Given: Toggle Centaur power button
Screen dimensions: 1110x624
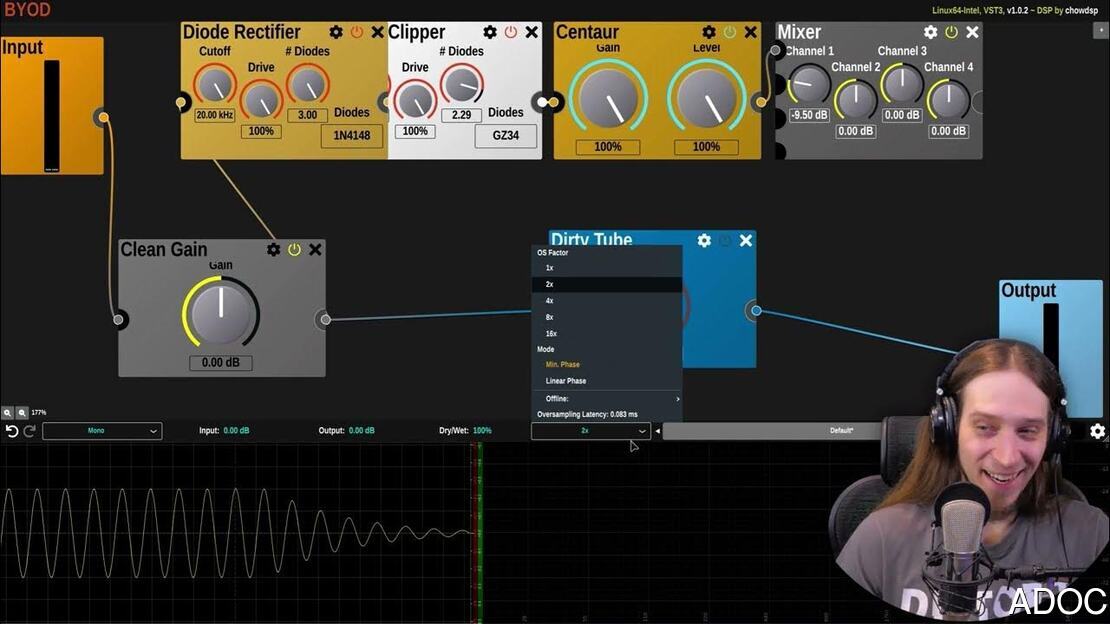Looking at the screenshot, I should tap(730, 33).
